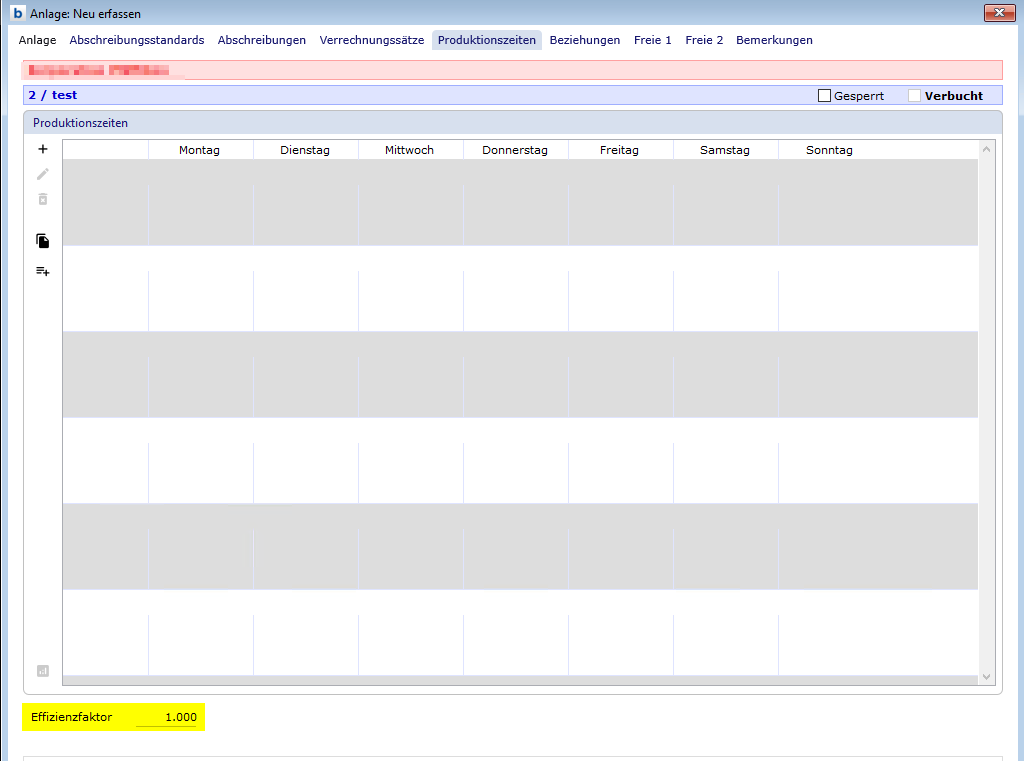The height and width of the screenshot is (761, 1024).
Task: Switch to the Abschreibungen tab
Action: pyautogui.click(x=262, y=40)
